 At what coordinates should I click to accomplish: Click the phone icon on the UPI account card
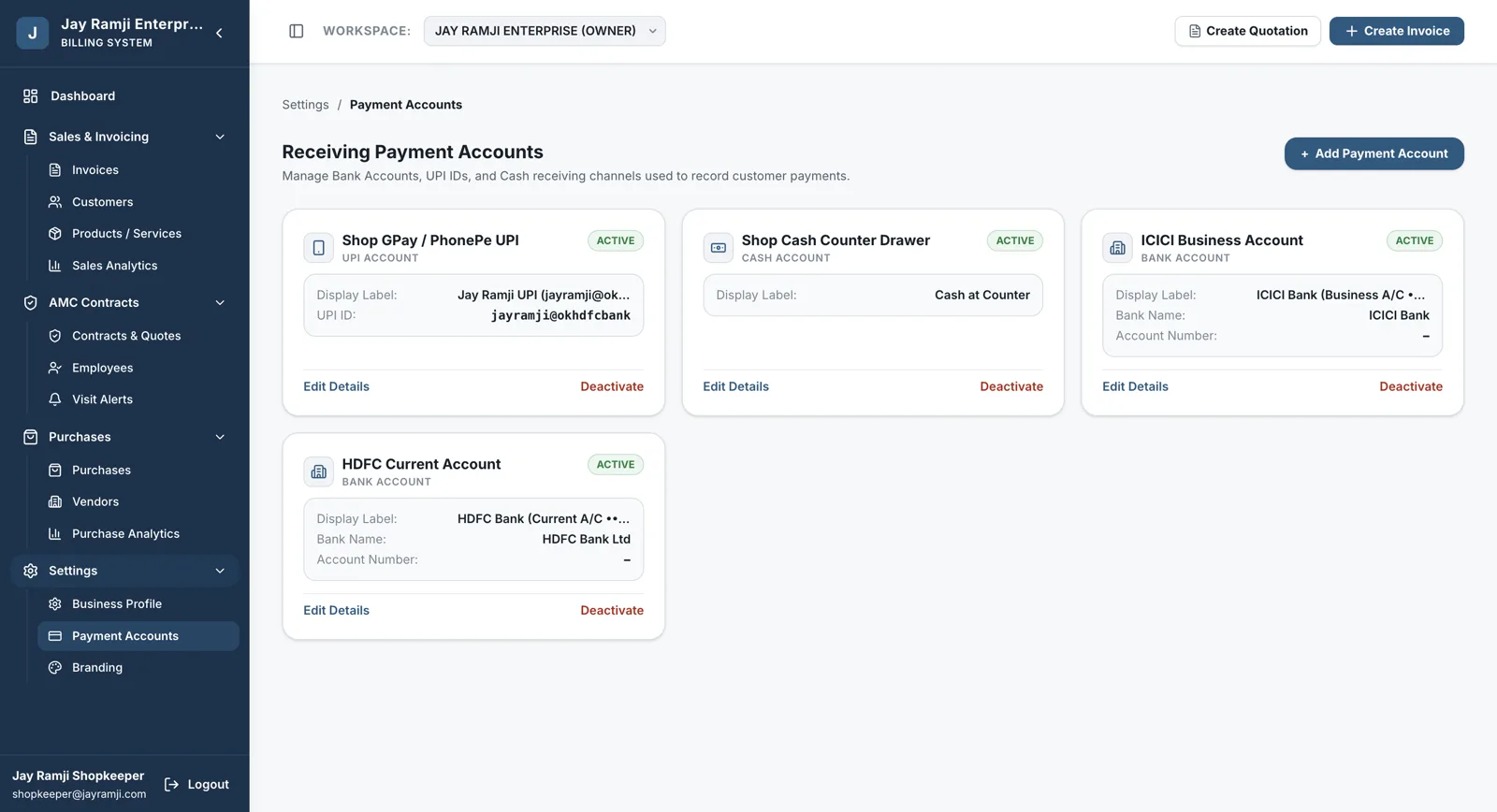(319, 248)
